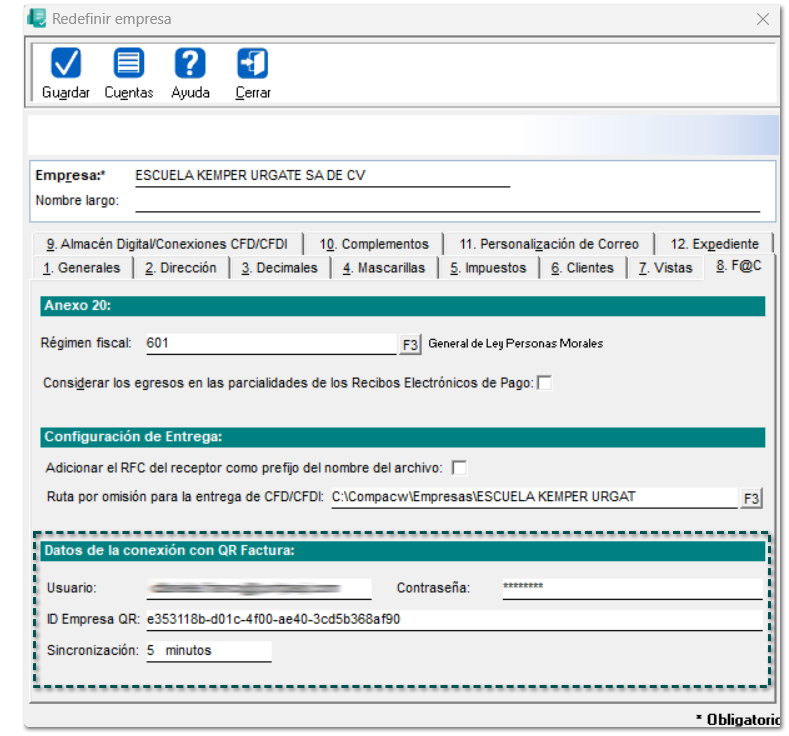The width and height of the screenshot is (789, 736).
Task: Open Ayuda help icon
Action: pos(190,64)
